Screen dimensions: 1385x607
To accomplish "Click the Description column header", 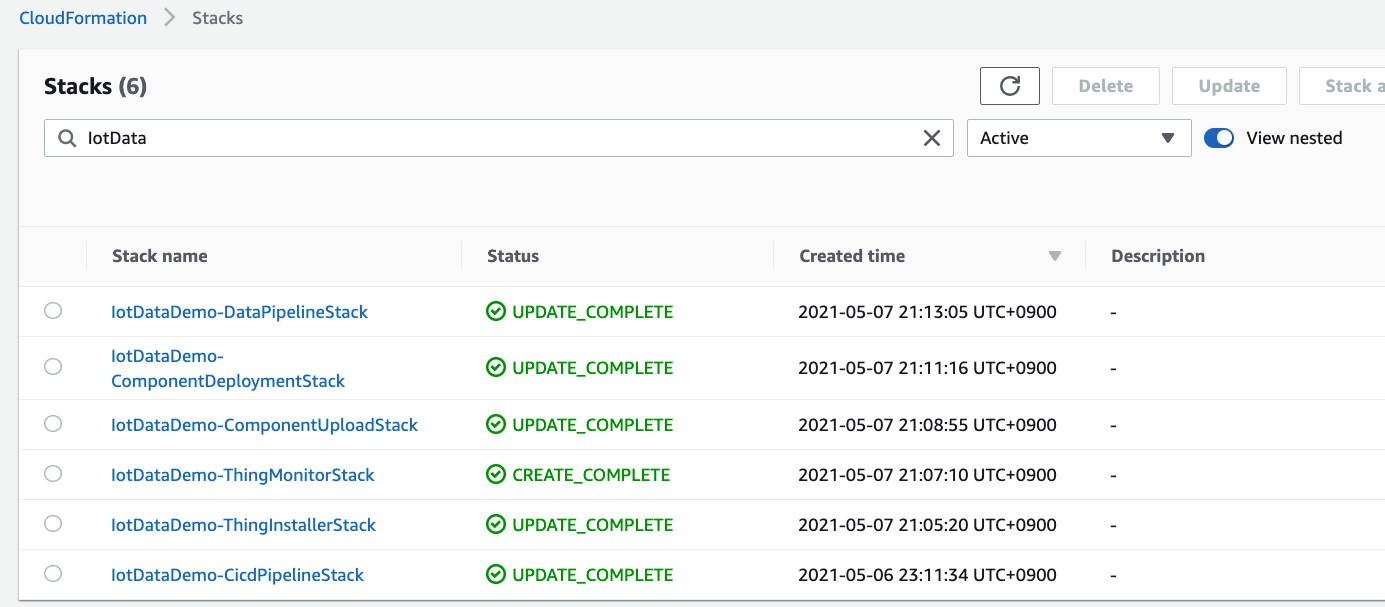I will 1158,256.
